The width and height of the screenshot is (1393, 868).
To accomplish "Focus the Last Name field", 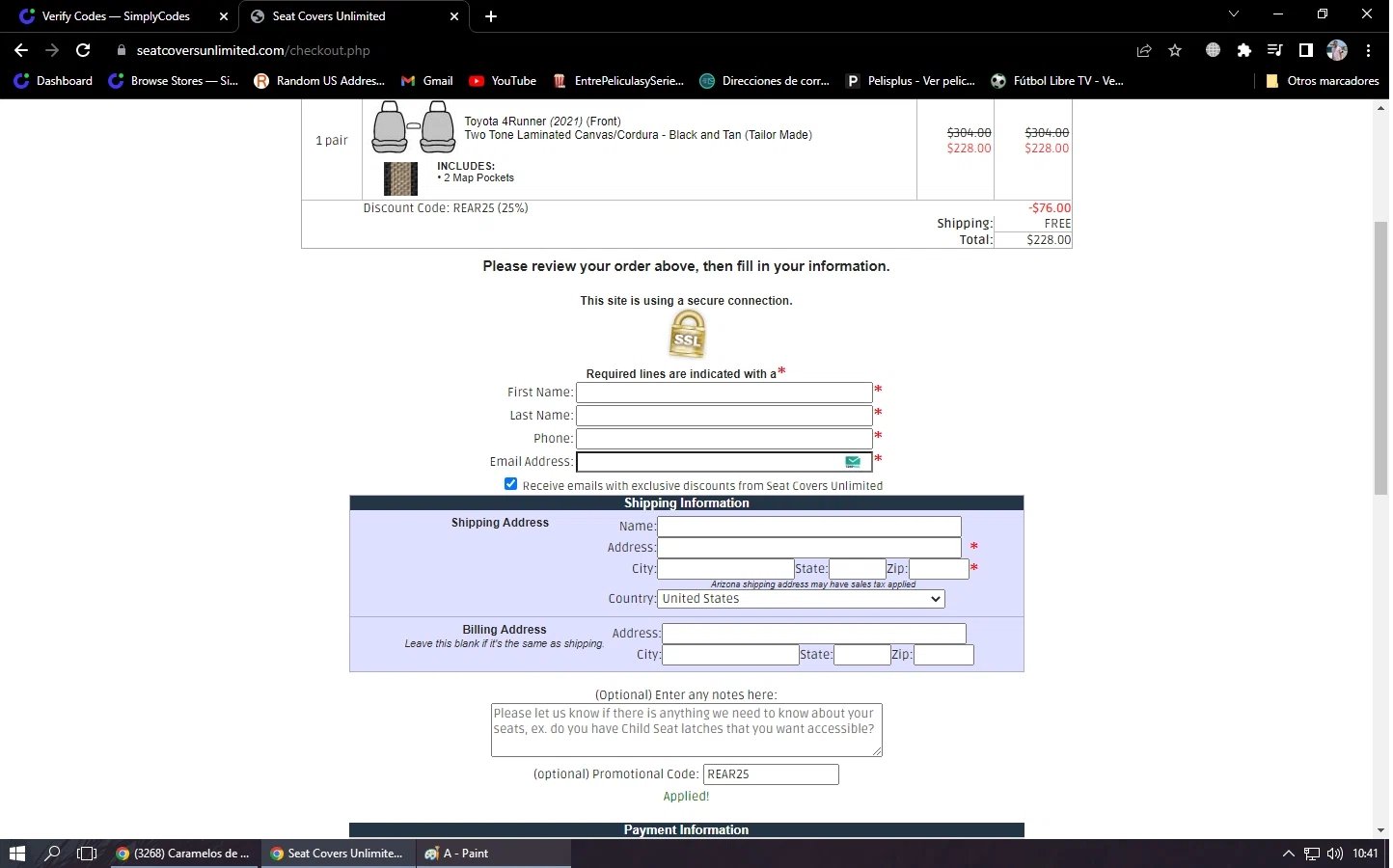I will pyautogui.click(x=724, y=416).
